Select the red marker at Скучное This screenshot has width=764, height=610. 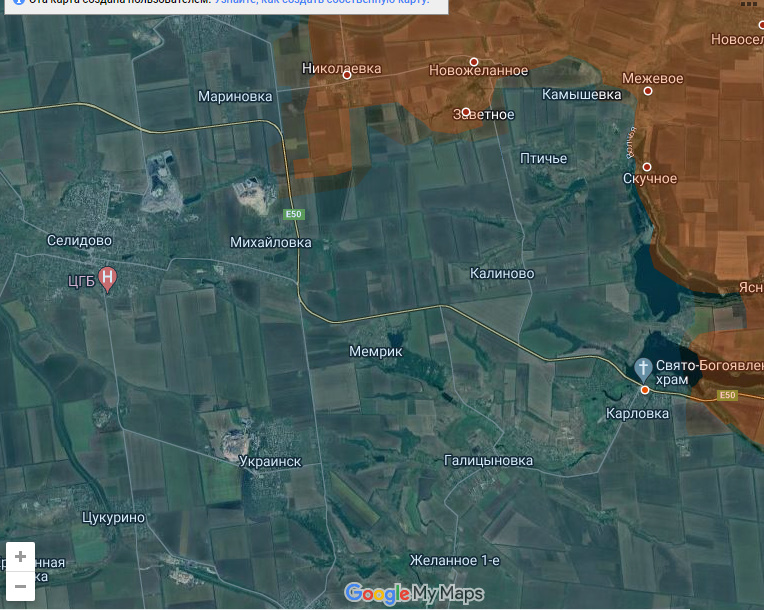(x=647, y=167)
